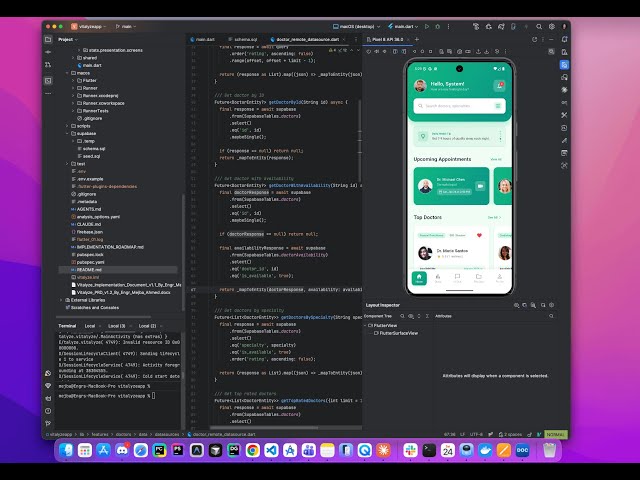Open the main branch dropdown
This screenshot has height=480, width=640.
[x=126, y=27]
